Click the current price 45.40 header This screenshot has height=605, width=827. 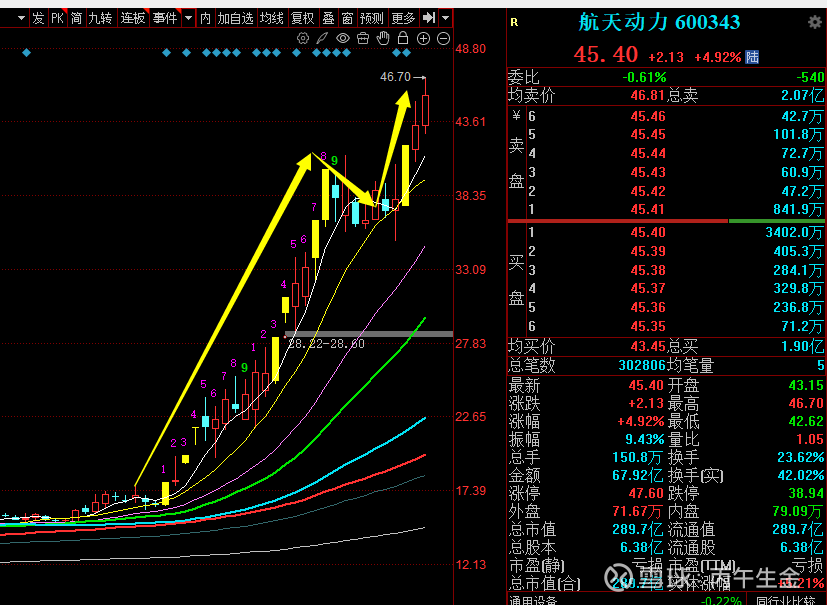605,55
